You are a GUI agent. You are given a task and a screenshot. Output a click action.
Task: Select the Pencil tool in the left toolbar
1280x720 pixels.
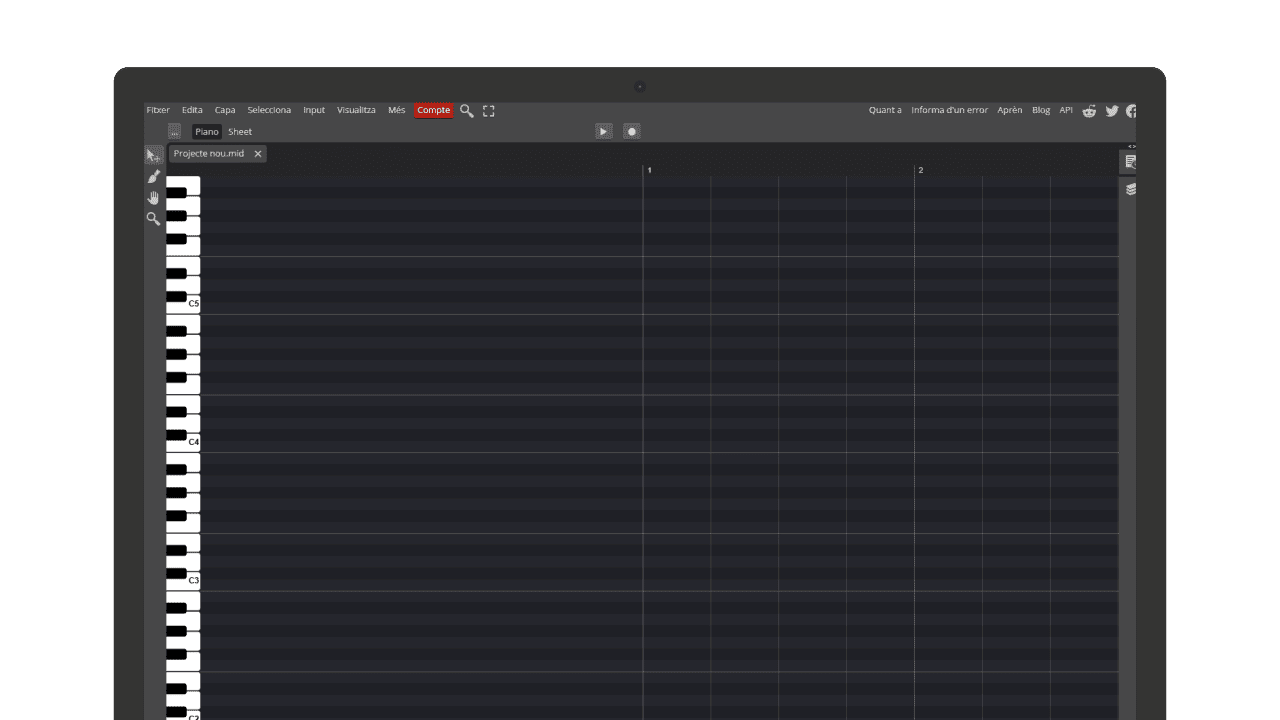tap(153, 176)
